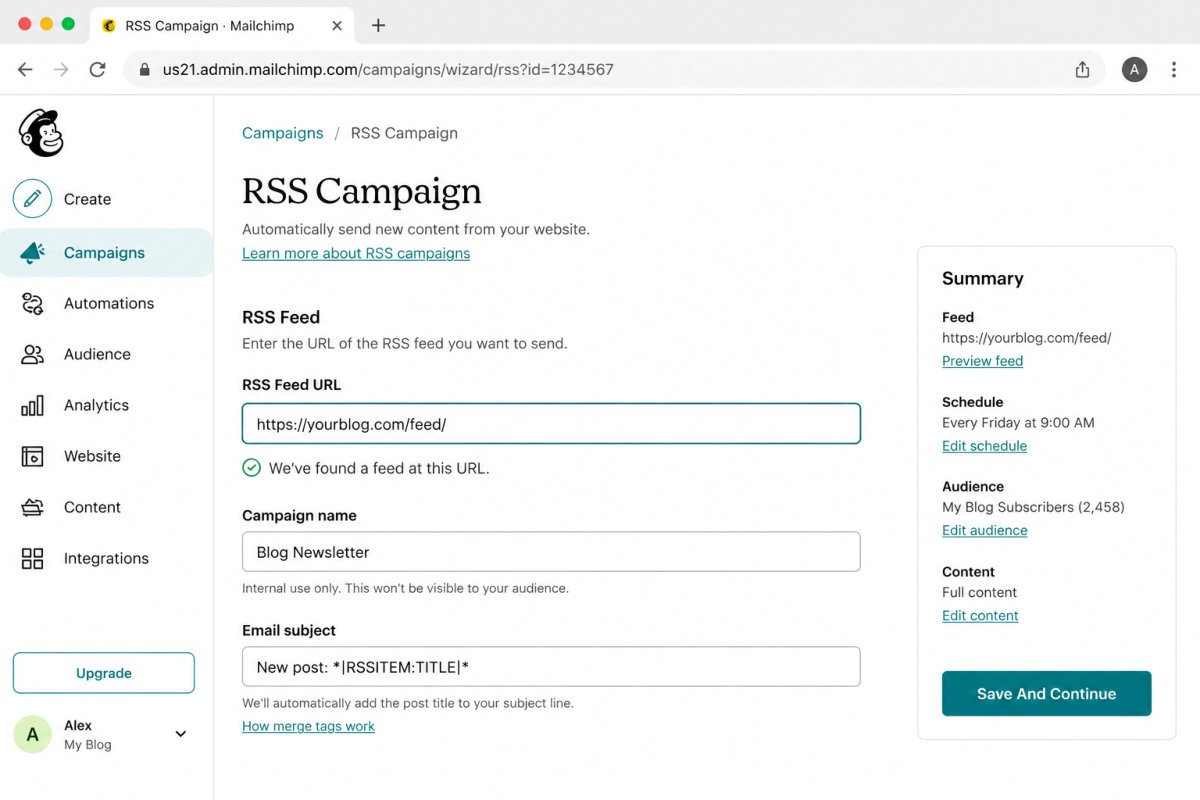Click the Analytics bar chart icon
The width and height of the screenshot is (1200, 800).
point(32,405)
